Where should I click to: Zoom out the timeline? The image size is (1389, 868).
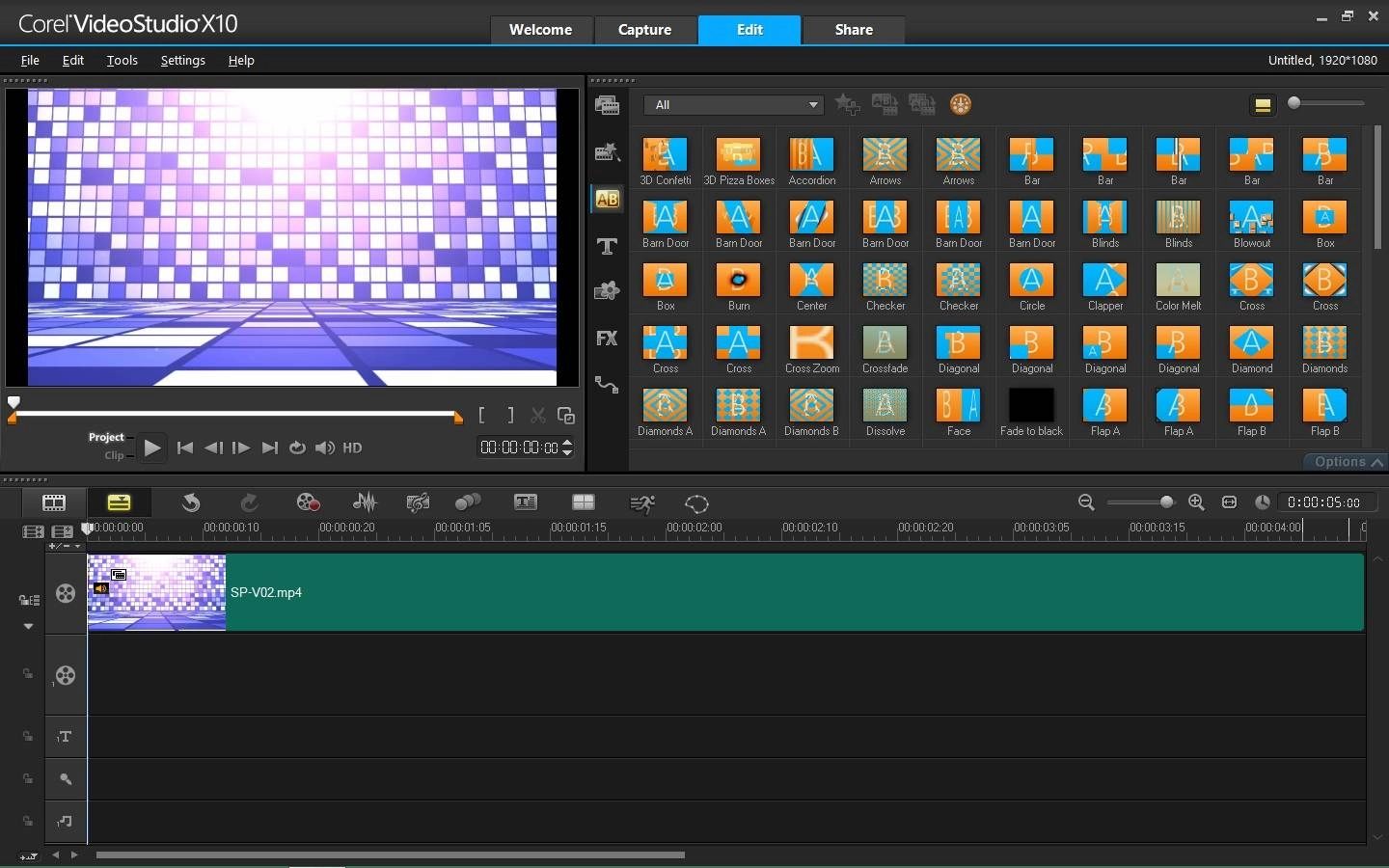[x=1086, y=502]
